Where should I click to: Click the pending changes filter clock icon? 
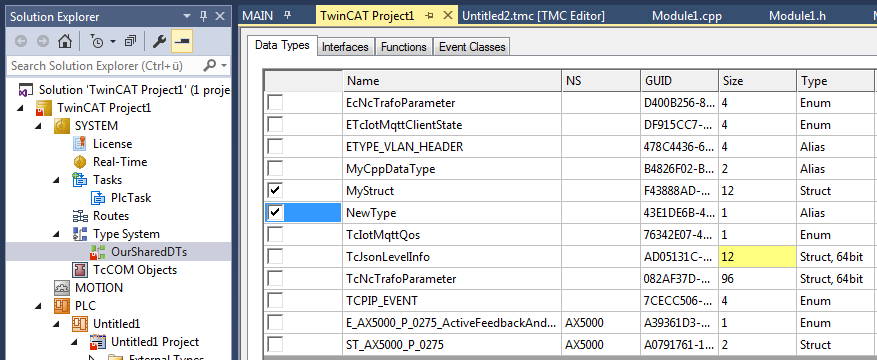click(x=96, y=41)
